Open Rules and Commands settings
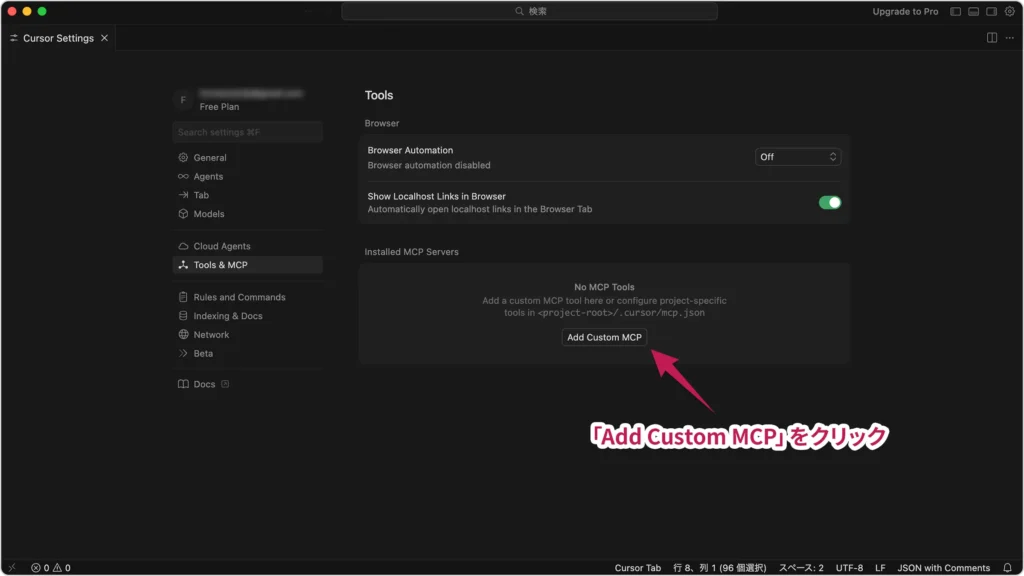 coord(182,297)
